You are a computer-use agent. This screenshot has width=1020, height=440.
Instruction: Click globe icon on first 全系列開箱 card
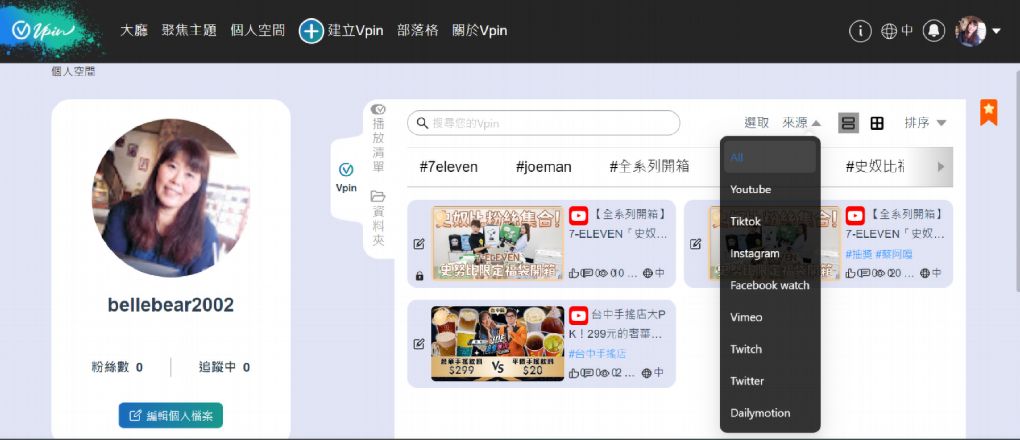[x=647, y=273]
